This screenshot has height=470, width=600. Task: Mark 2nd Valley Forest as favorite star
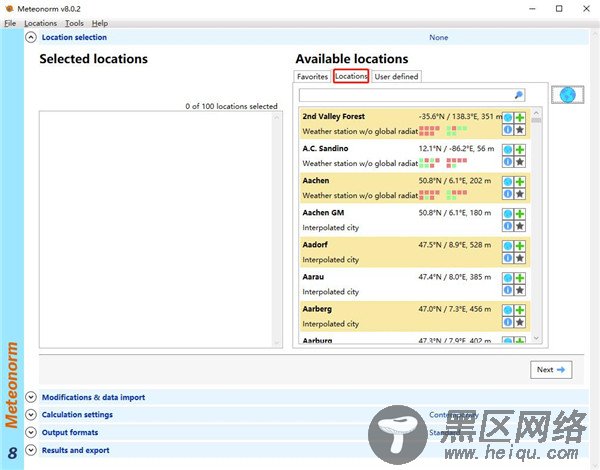pos(520,130)
